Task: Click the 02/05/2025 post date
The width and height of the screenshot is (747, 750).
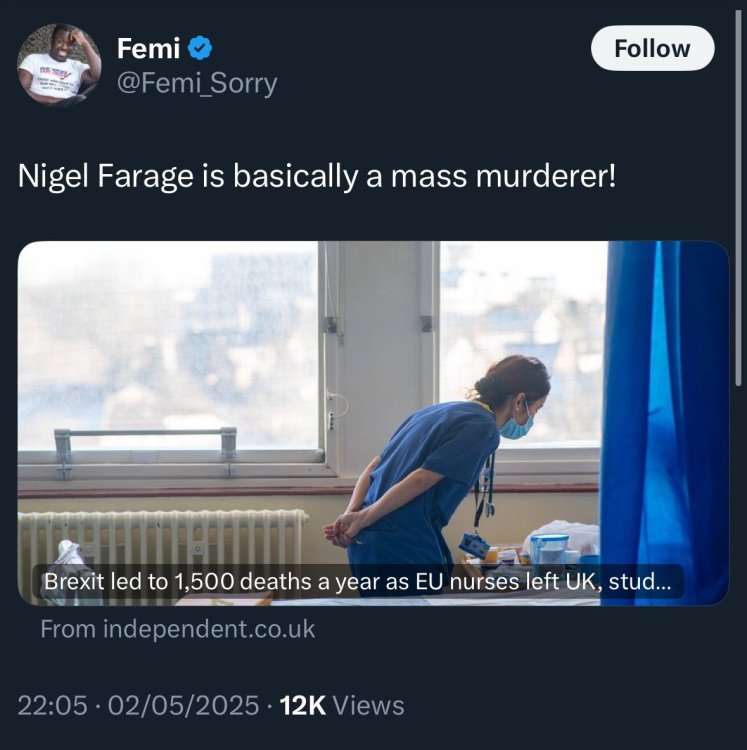Action: (182, 705)
